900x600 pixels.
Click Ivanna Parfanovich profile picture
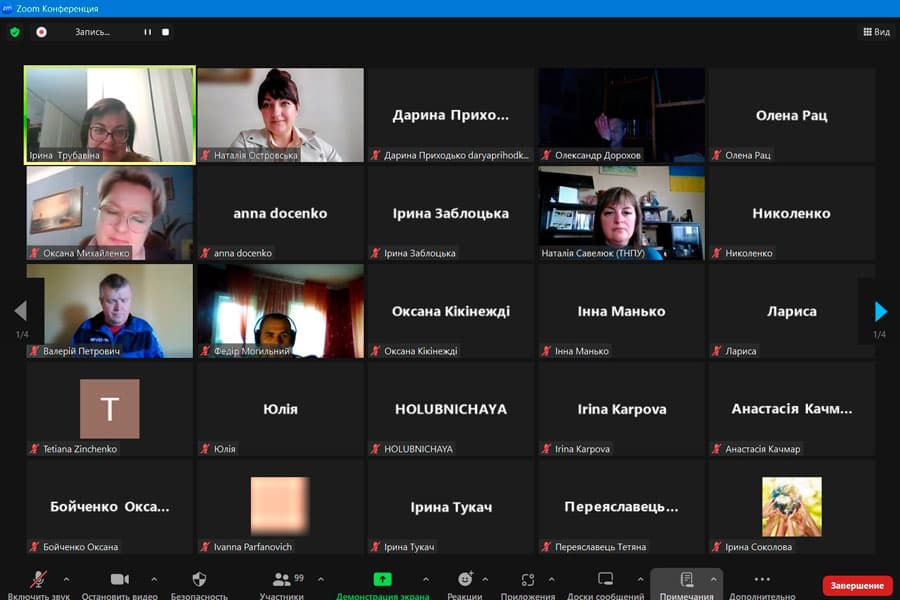coord(280,506)
